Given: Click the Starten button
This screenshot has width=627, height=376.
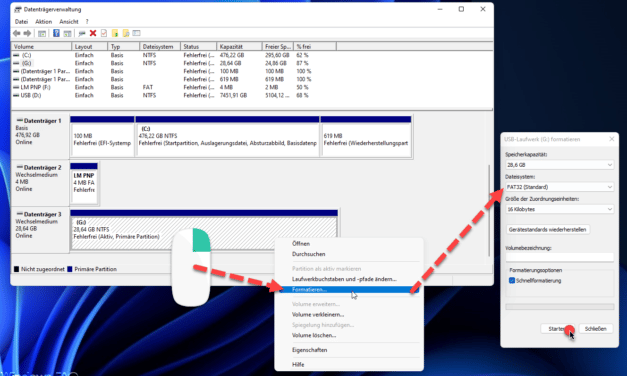Looking at the screenshot, I should [557, 329].
